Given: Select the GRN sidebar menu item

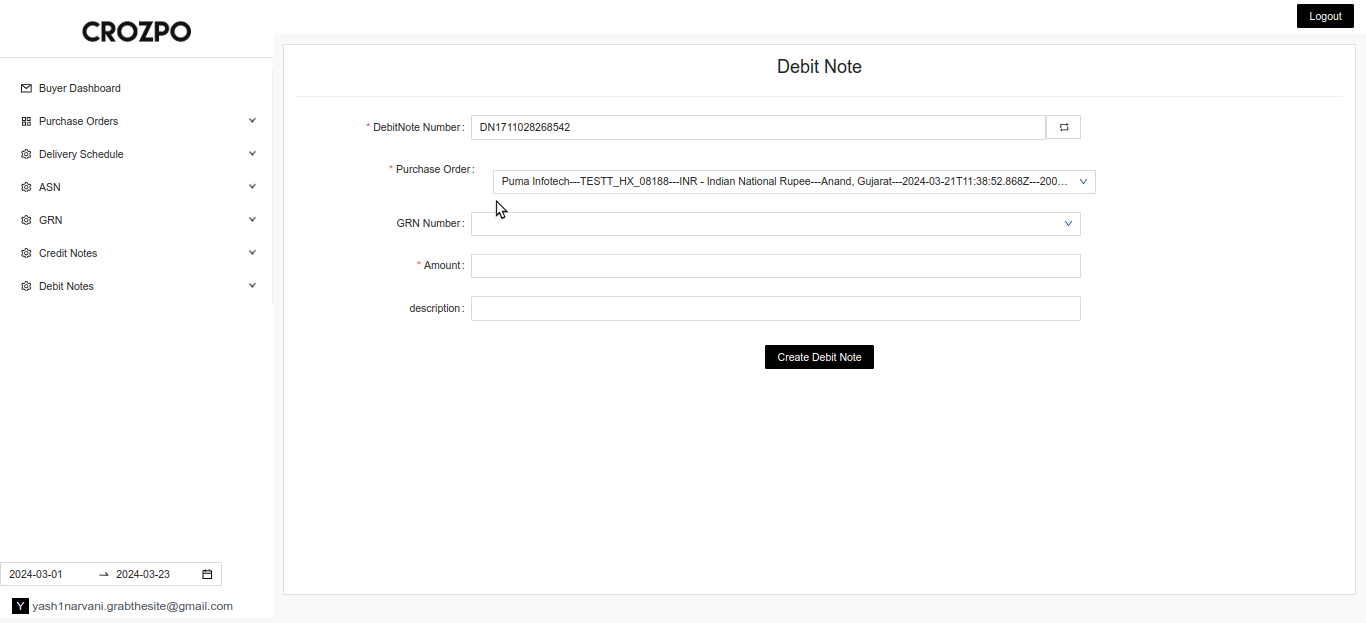Looking at the screenshot, I should tap(51, 220).
